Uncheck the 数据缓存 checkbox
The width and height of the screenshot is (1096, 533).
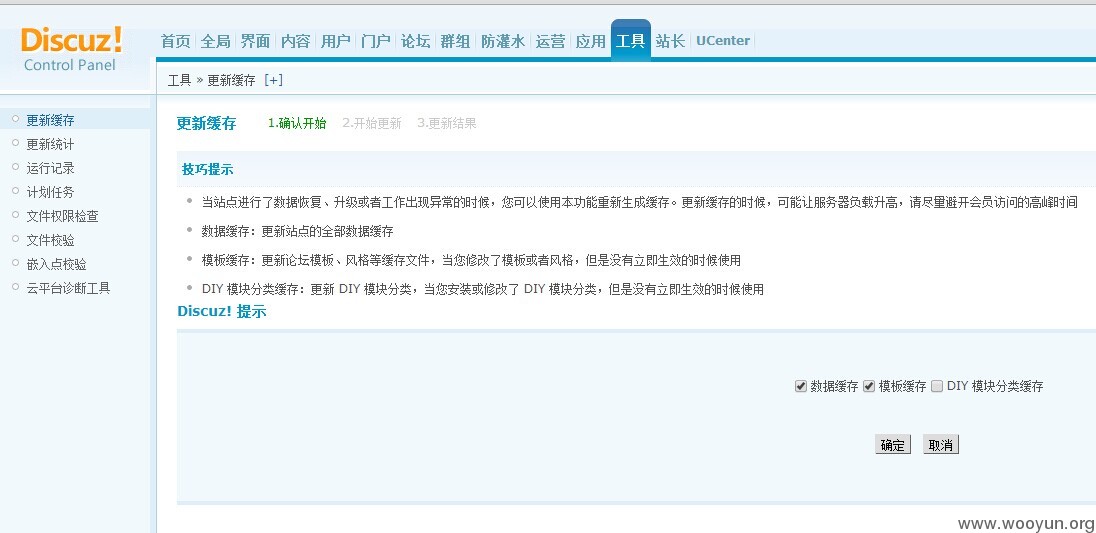tap(801, 386)
